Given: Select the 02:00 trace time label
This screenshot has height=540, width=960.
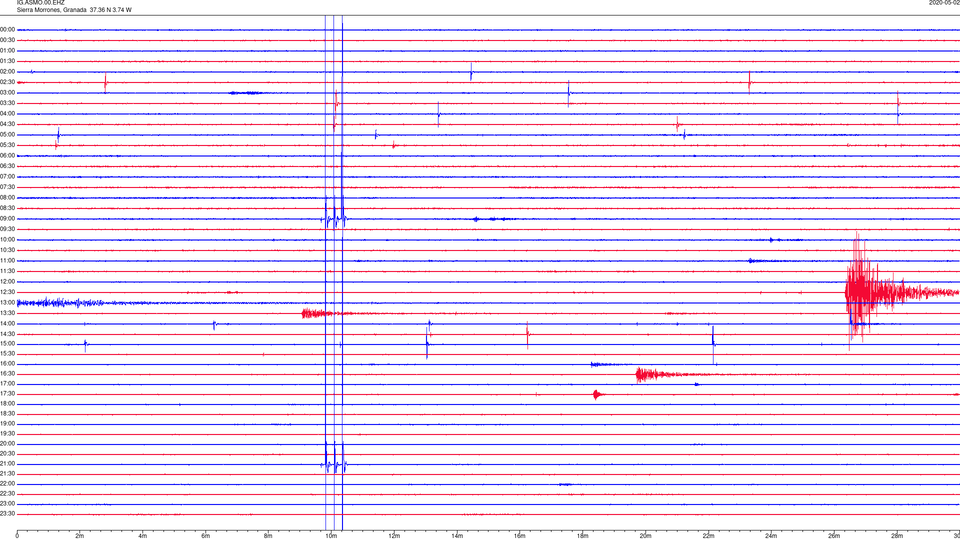Looking at the screenshot, I should [x=7, y=72].
